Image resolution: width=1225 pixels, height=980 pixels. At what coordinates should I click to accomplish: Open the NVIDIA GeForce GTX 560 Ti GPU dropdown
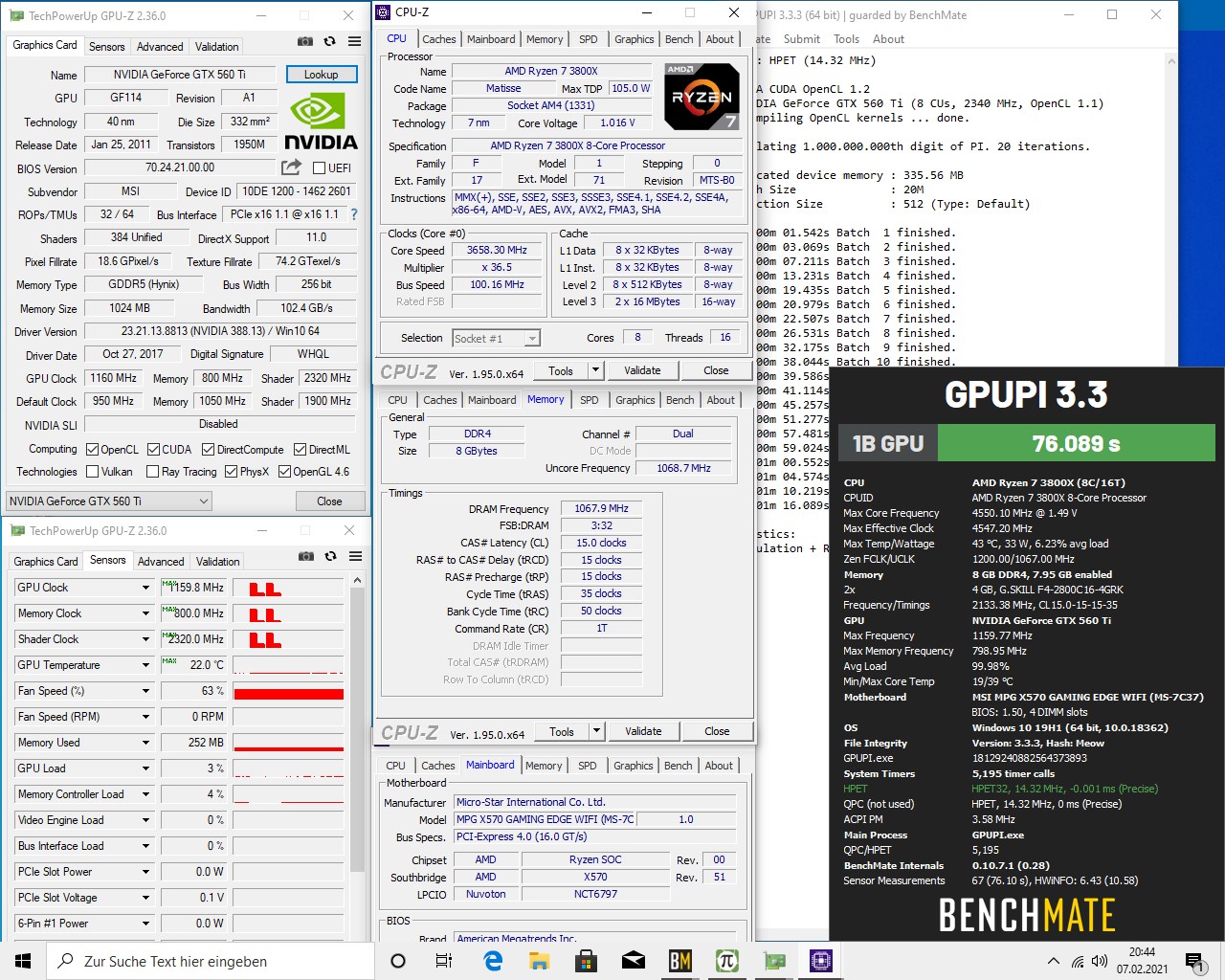[x=109, y=501]
